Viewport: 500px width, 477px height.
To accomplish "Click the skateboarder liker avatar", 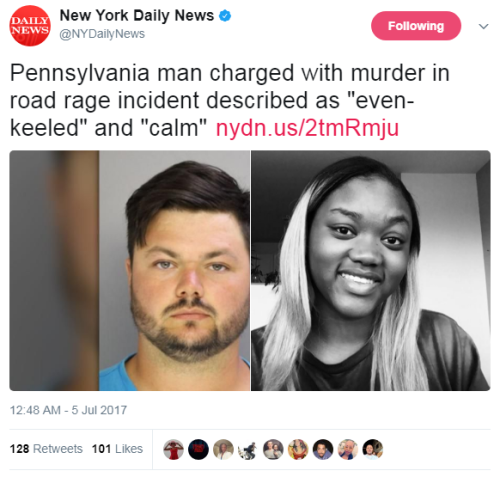I will (x=248, y=449).
